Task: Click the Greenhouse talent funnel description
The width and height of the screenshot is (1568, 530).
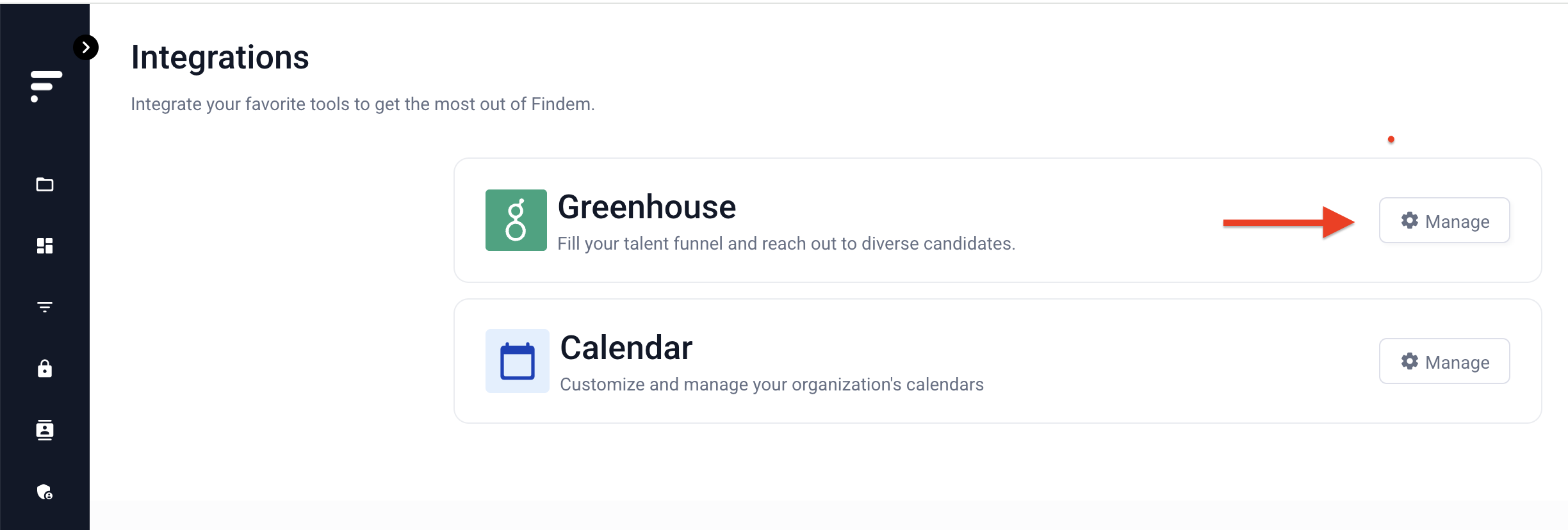Action: (x=787, y=244)
